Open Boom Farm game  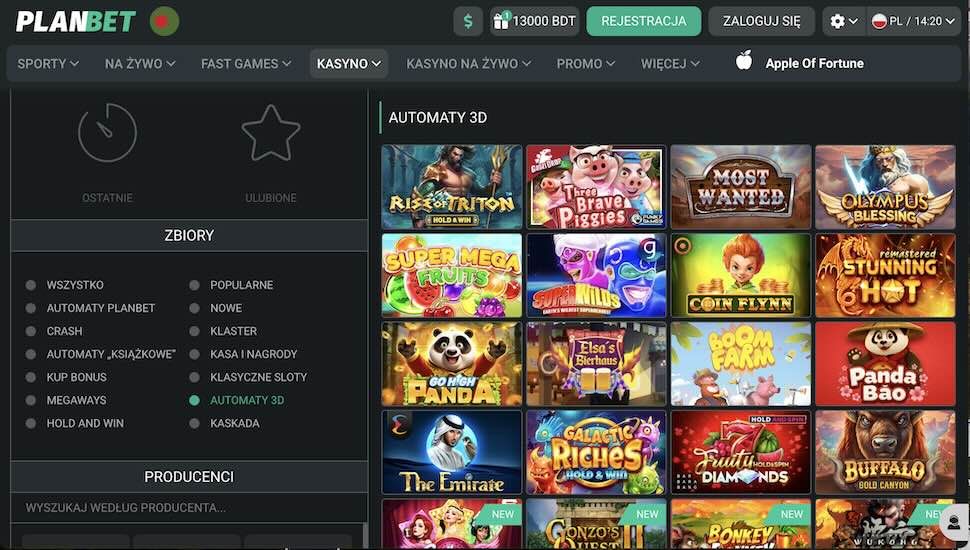tap(741, 364)
